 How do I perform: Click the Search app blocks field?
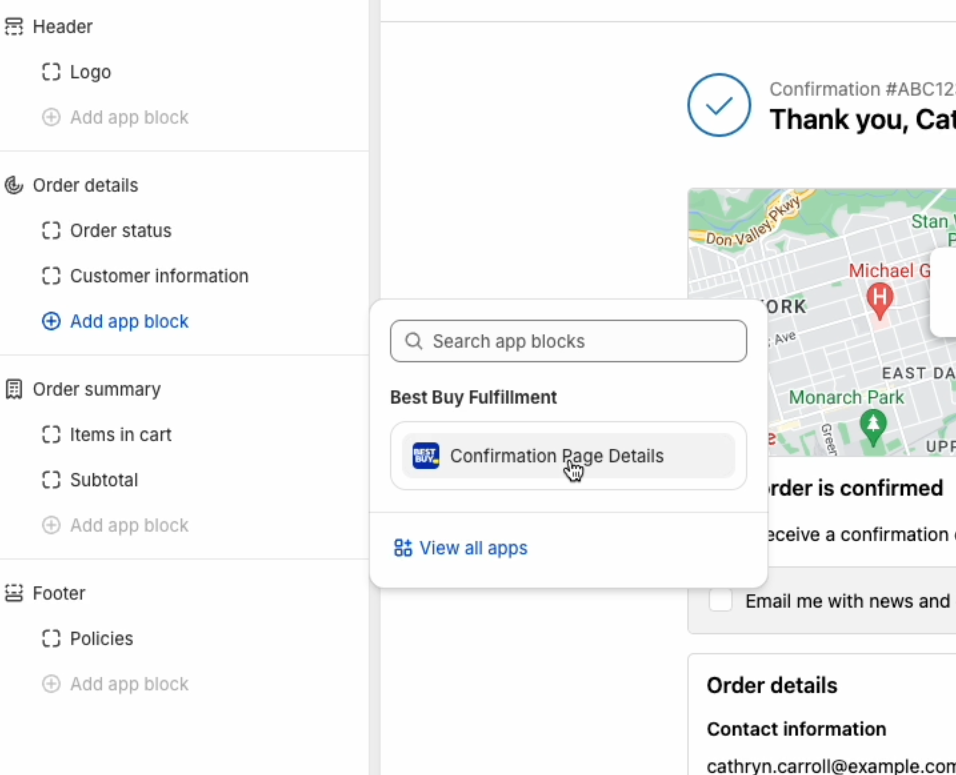(568, 341)
